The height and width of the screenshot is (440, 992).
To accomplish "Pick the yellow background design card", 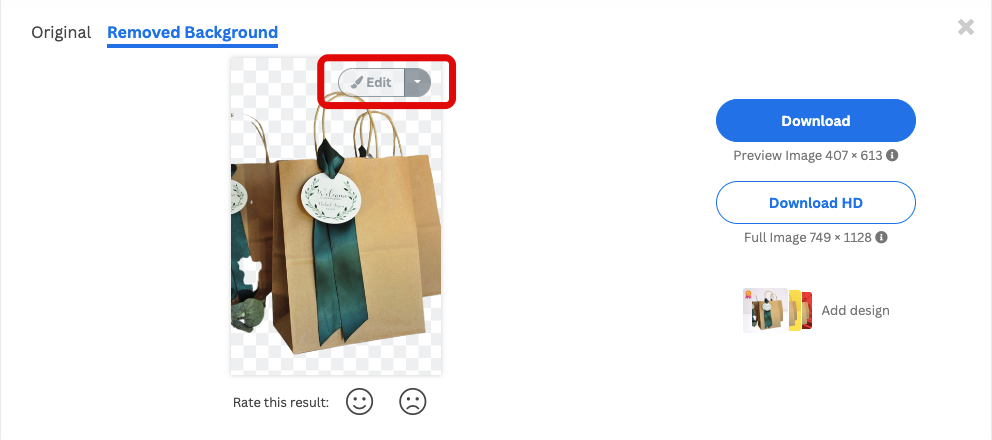I will pos(795,310).
